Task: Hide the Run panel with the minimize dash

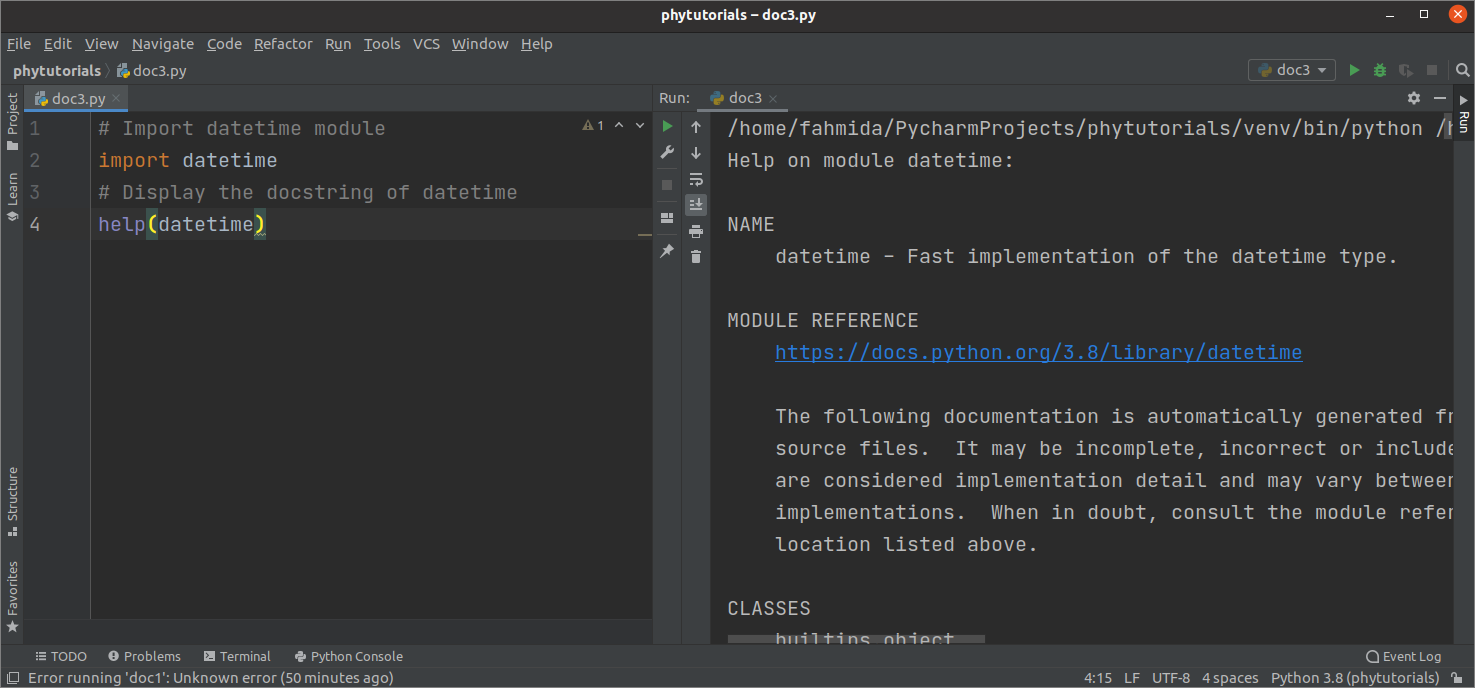Action: [1440, 98]
